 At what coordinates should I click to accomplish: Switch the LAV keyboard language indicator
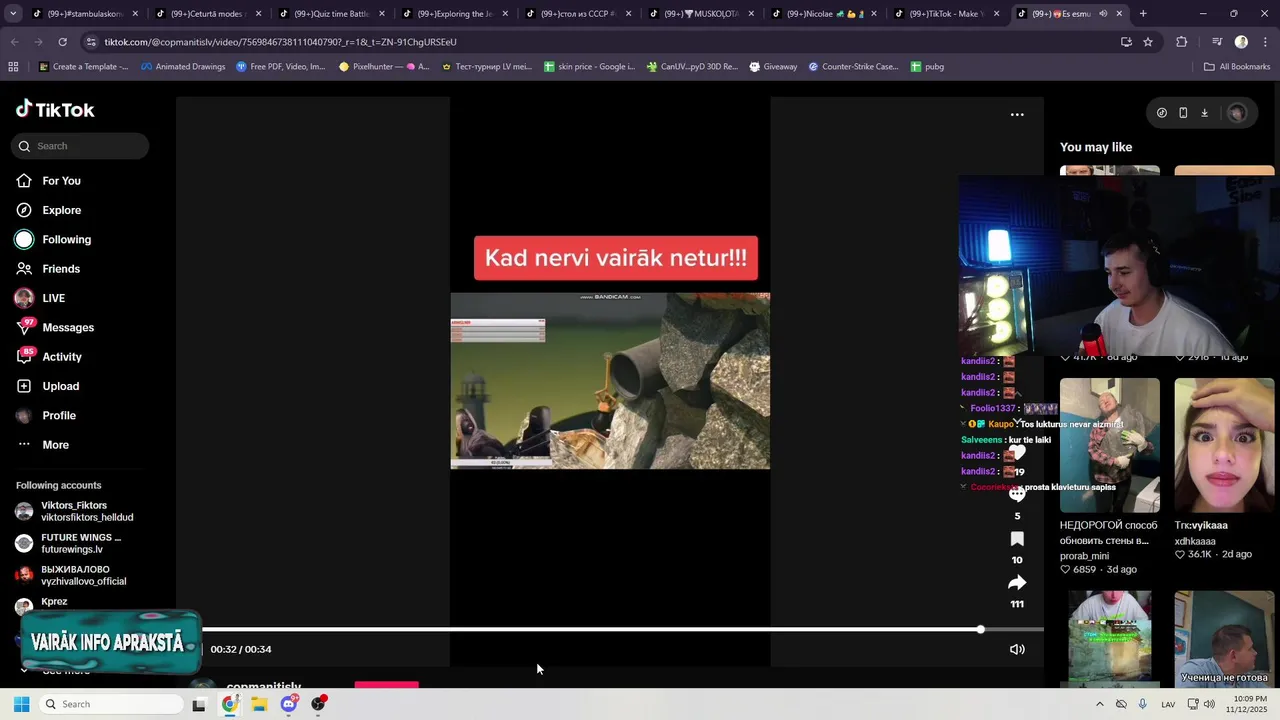click(1168, 705)
